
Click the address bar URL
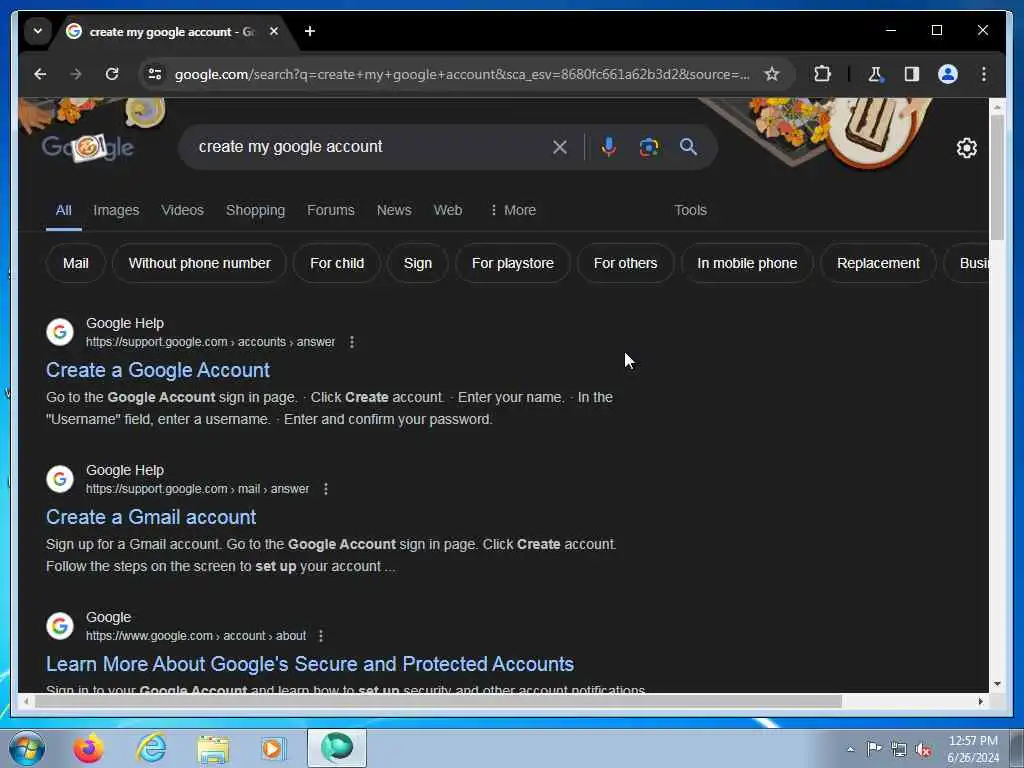[x=462, y=74]
